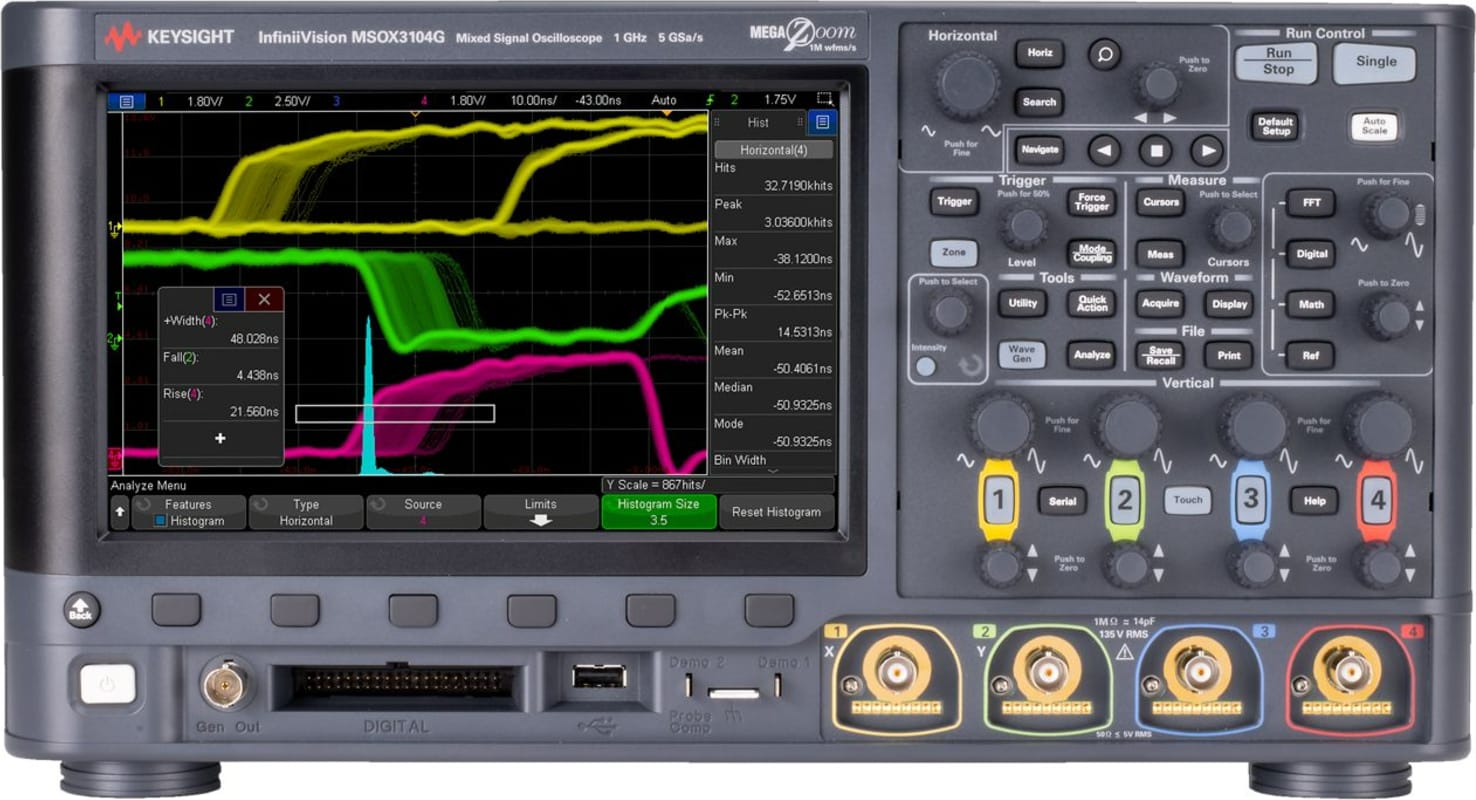Adjust the green Histogram Size control at 3.5
This screenshot has width=1476, height=800.
coord(657,512)
